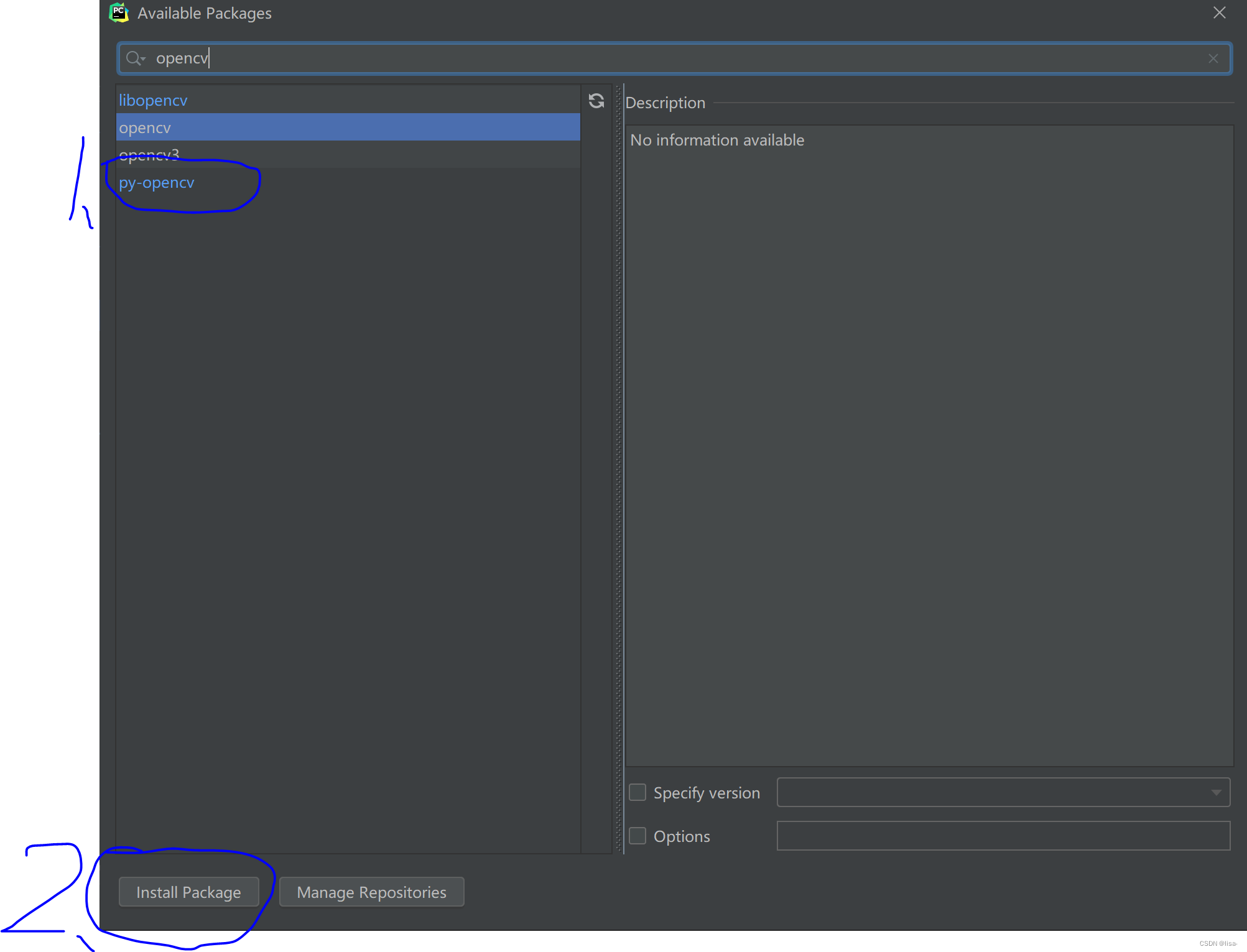The height and width of the screenshot is (952, 1247).
Task: Select the highlighted opencv package
Action: 145,127
